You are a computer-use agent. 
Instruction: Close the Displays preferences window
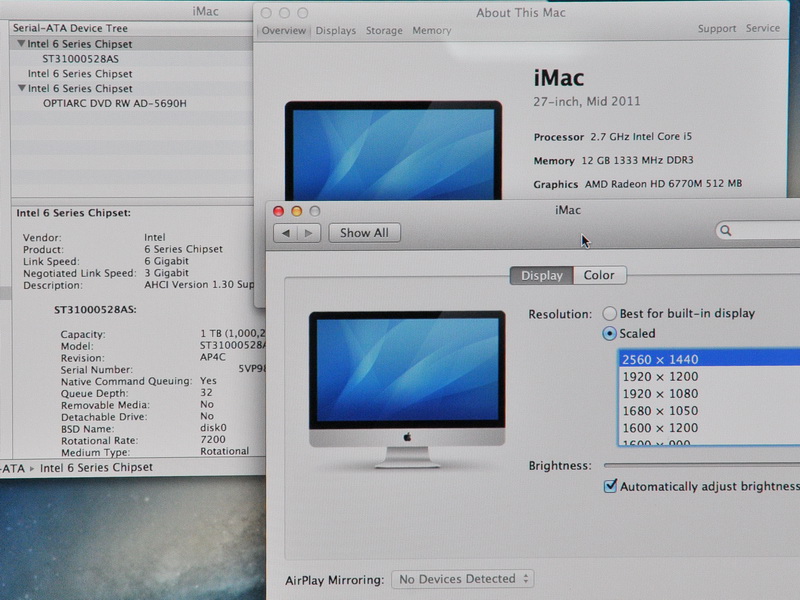point(278,211)
